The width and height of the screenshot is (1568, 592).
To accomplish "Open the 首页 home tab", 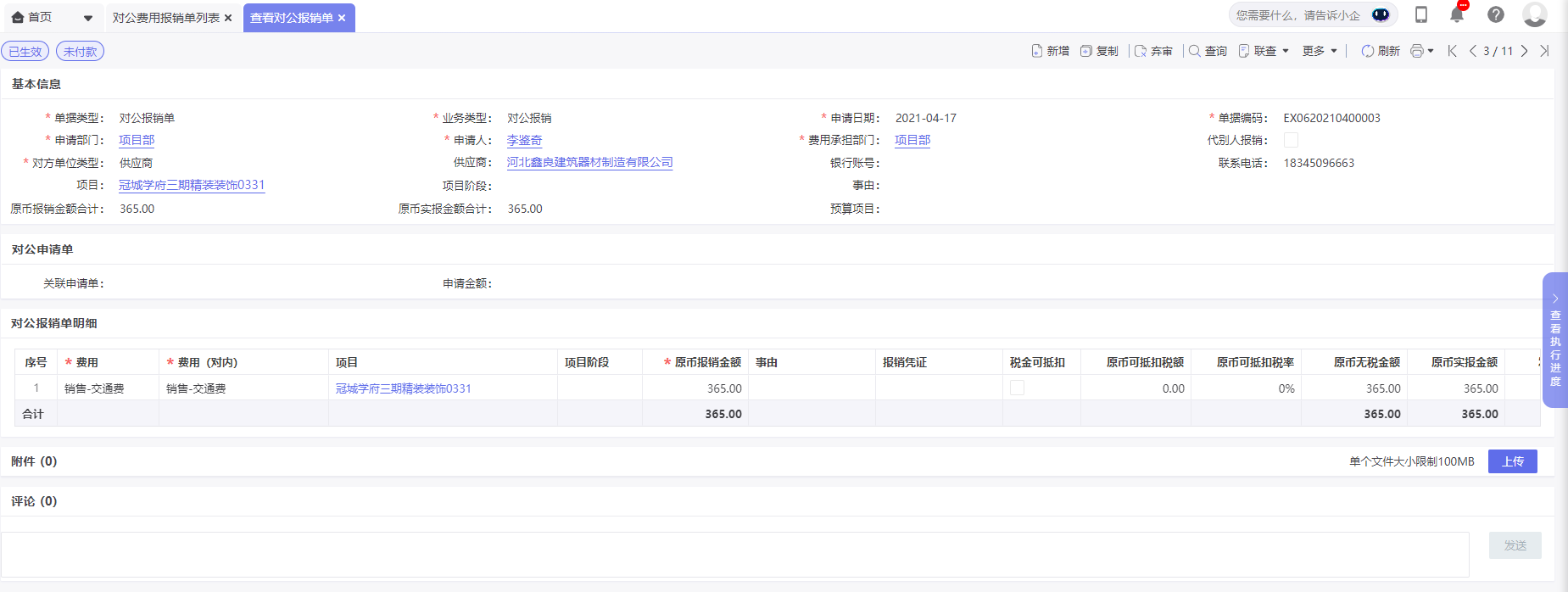I will tap(40, 18).
